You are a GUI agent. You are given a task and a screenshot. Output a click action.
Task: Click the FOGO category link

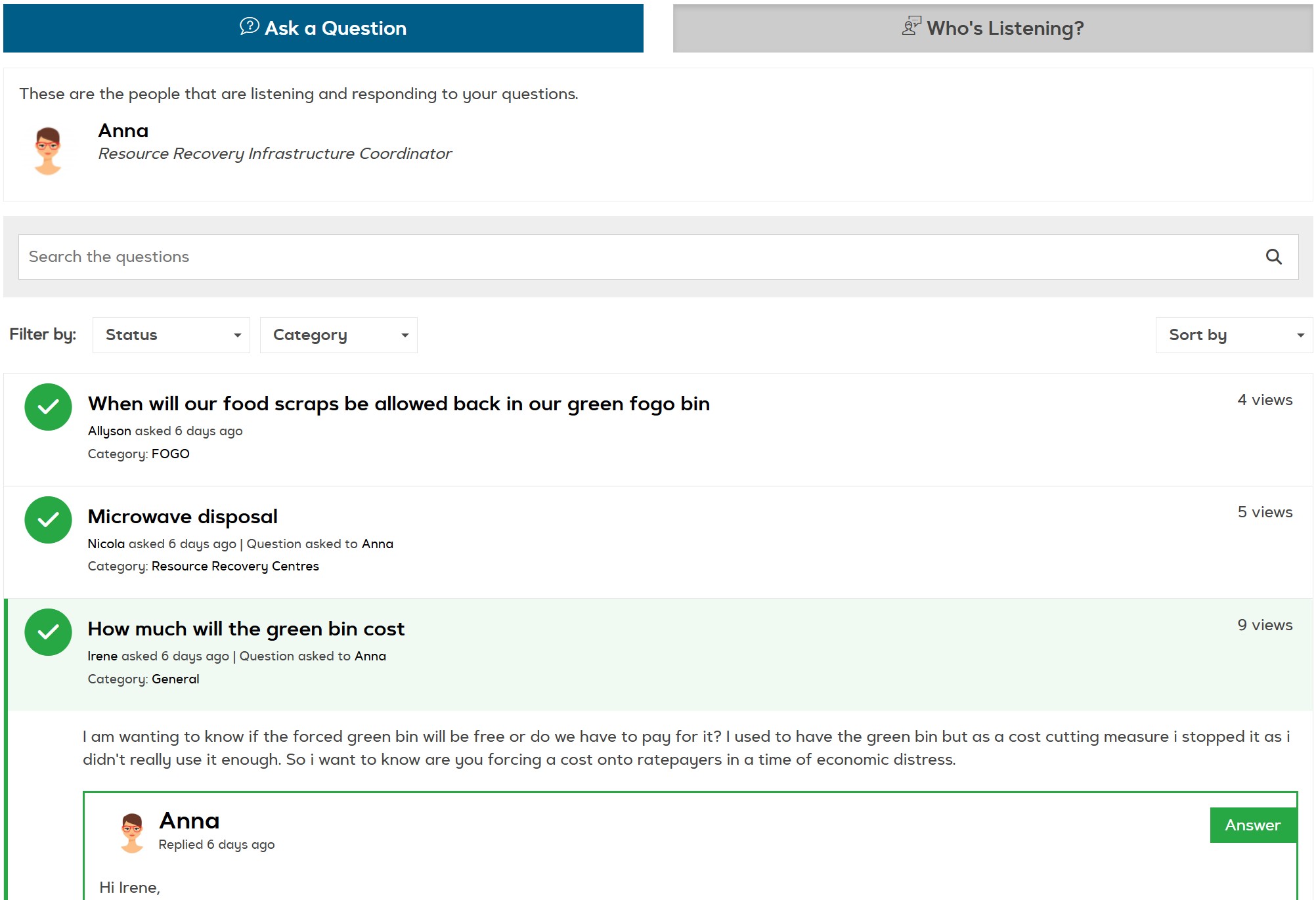tap(170, 454)
